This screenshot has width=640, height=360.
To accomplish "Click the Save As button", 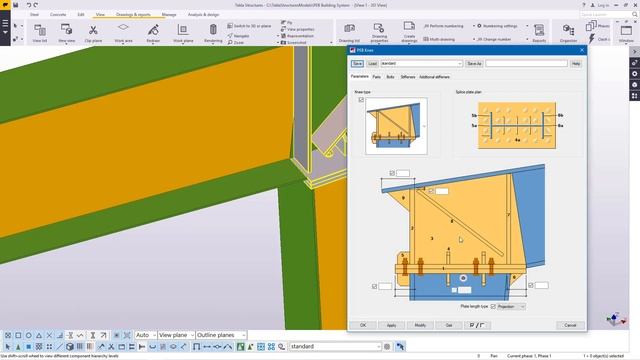I will (x=474, y=64).
